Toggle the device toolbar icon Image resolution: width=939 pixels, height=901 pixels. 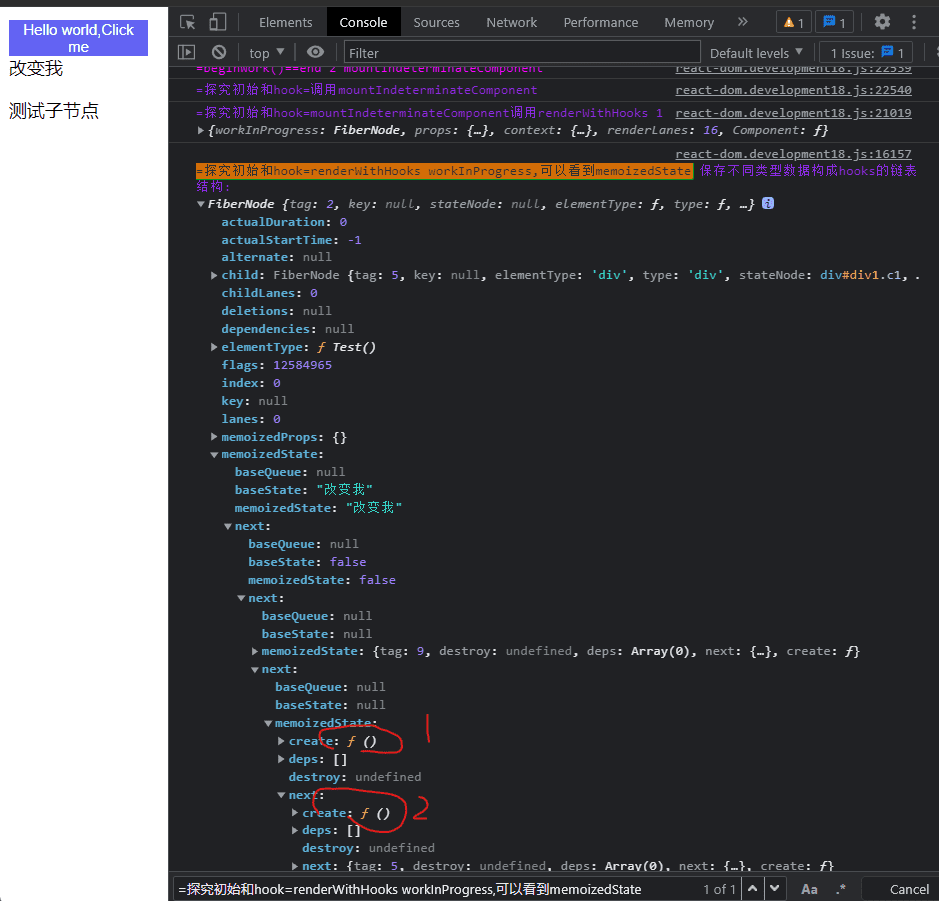tap(217, 22)
